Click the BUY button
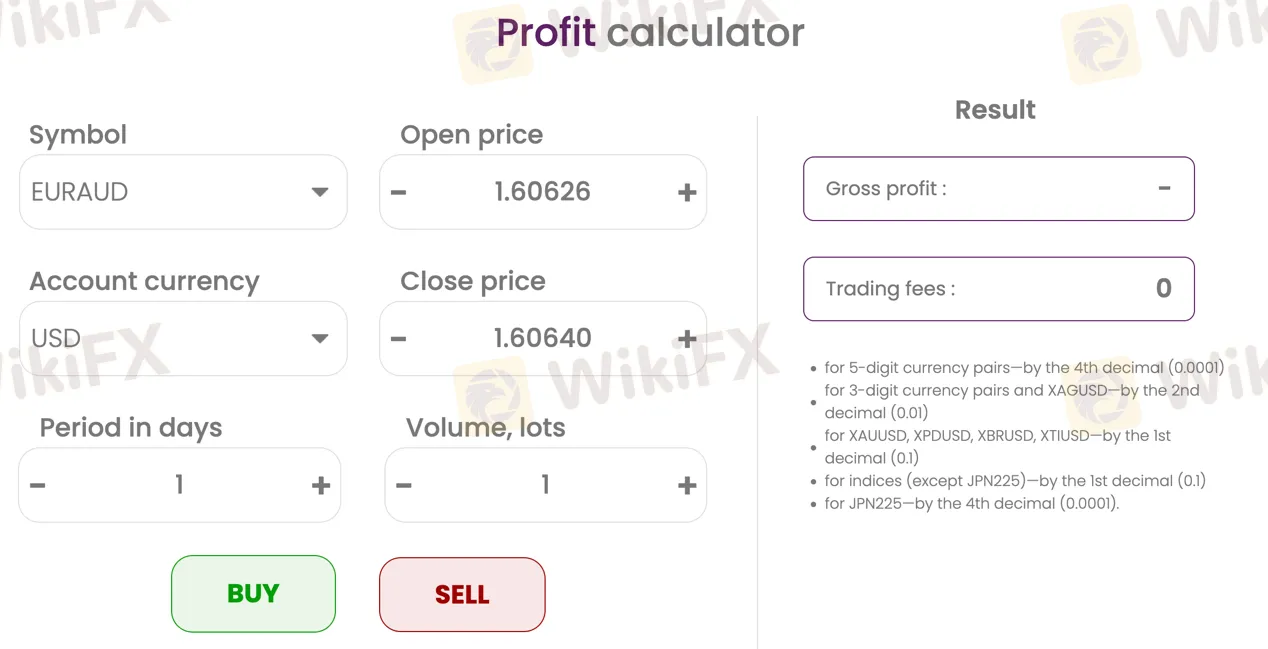Viewport: 1268px width, 649px height. [x=253, y=593]
